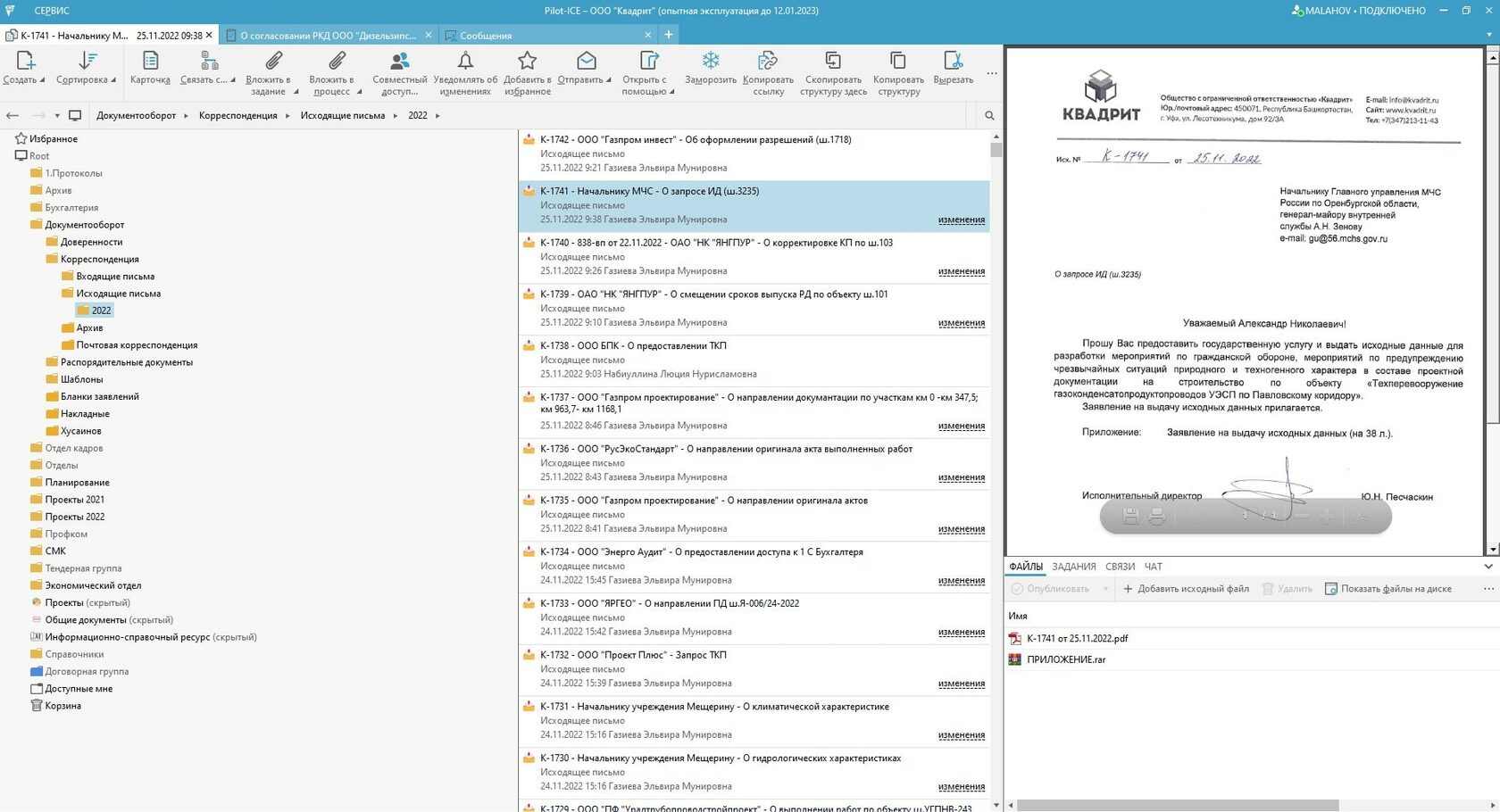Select Бухгалтерия folder in tree

(x=71, y=208)
